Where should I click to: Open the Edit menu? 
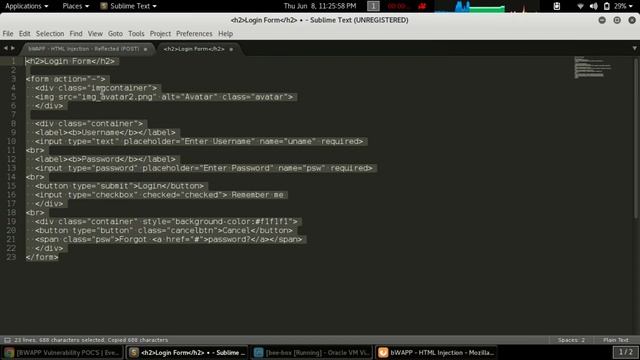(24, 33)
